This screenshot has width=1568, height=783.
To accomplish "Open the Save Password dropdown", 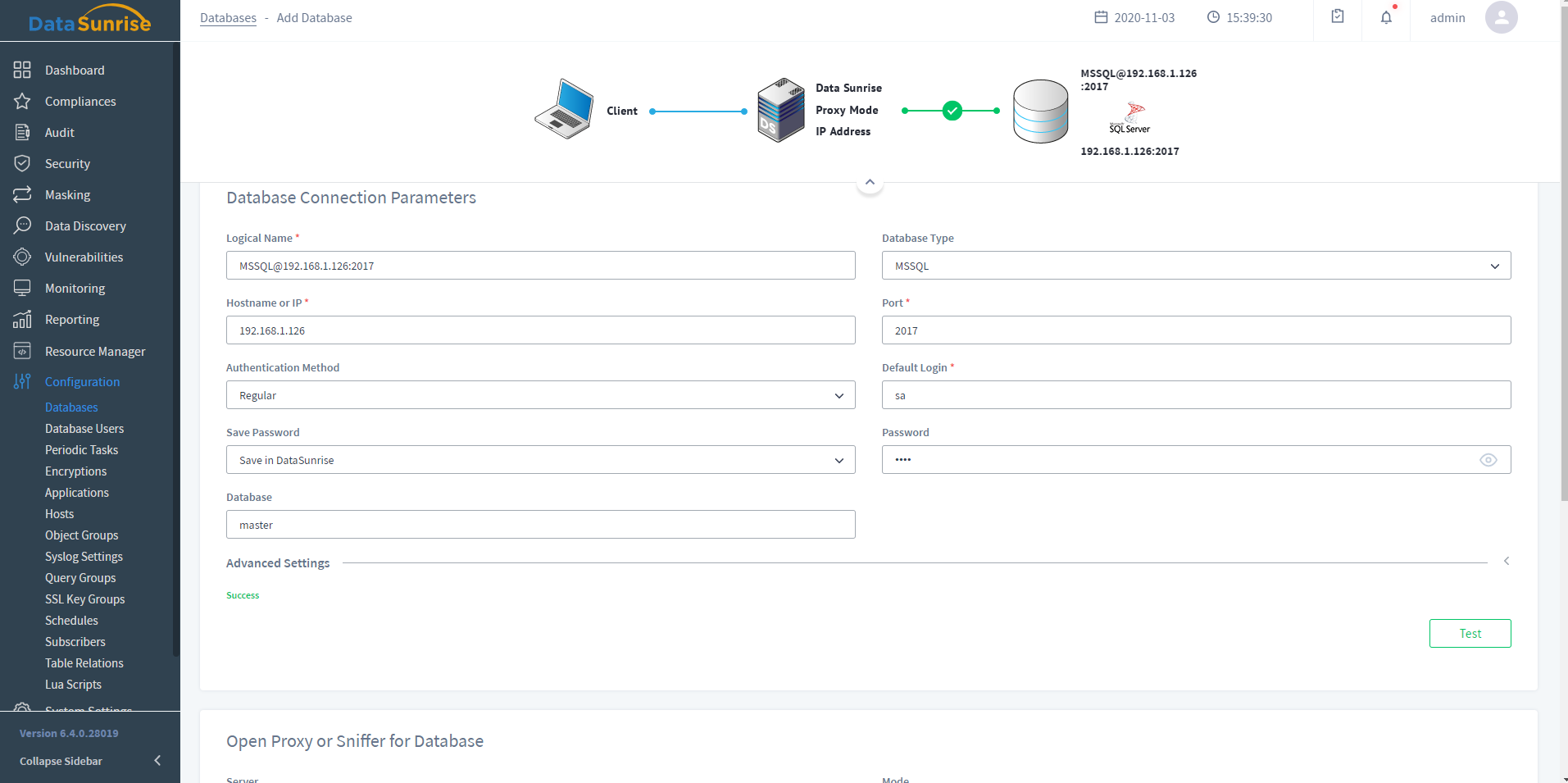I will (x=540, y=460).
